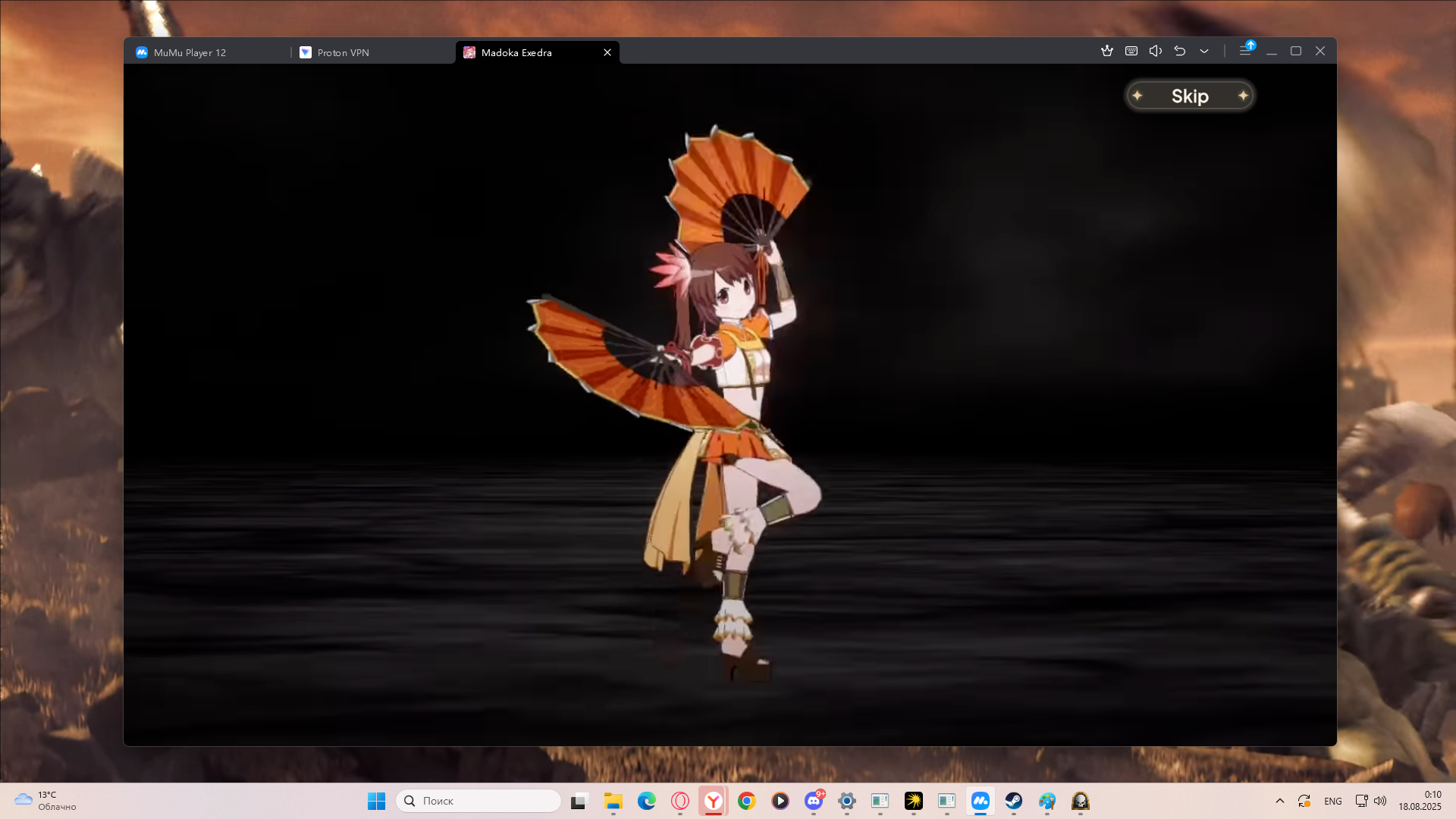Launch Yandex Browser from taskbar
1456x819 pixels.
[x=714, y=801]
